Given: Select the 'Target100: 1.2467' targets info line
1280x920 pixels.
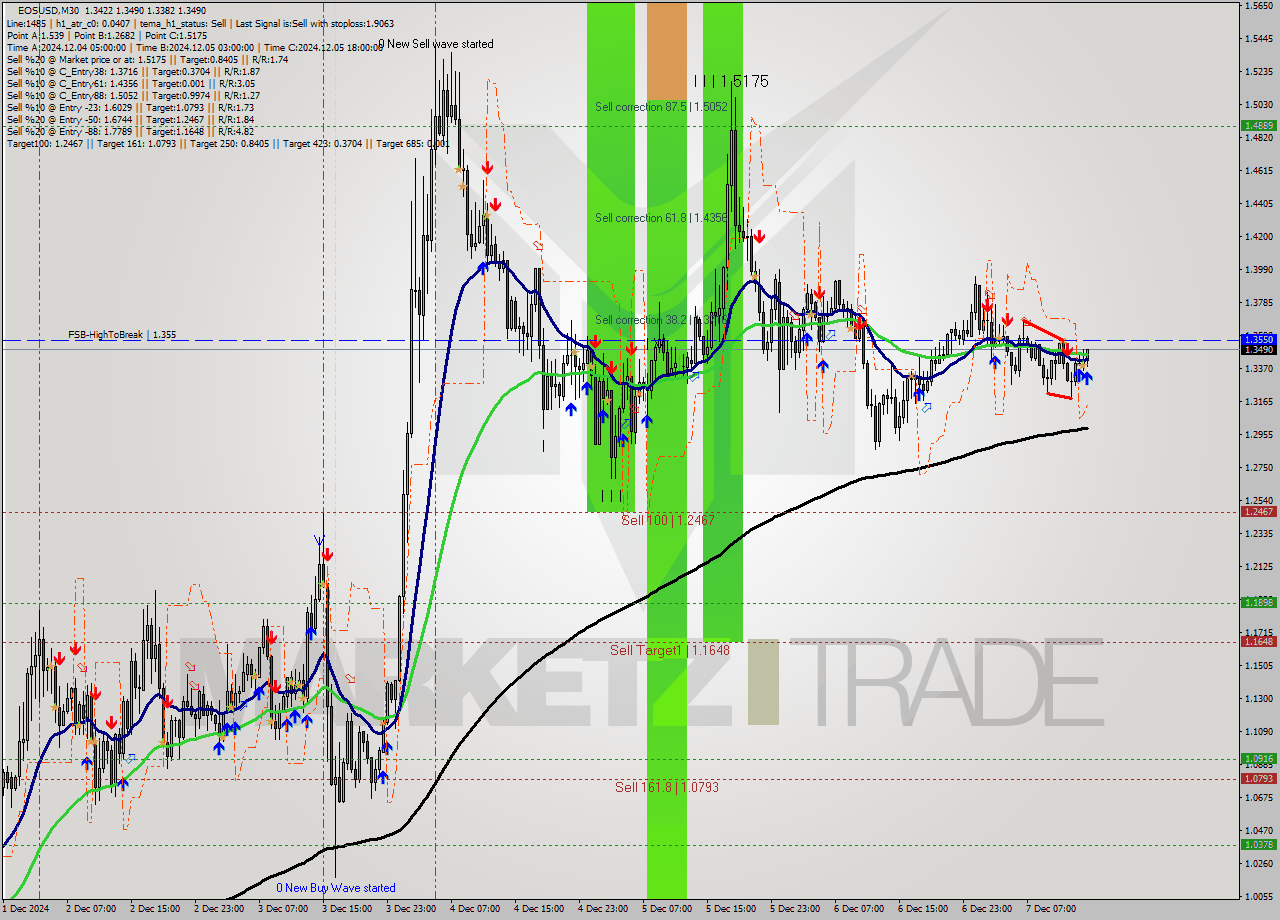Looking at the screenshot, I should point(228,144).
